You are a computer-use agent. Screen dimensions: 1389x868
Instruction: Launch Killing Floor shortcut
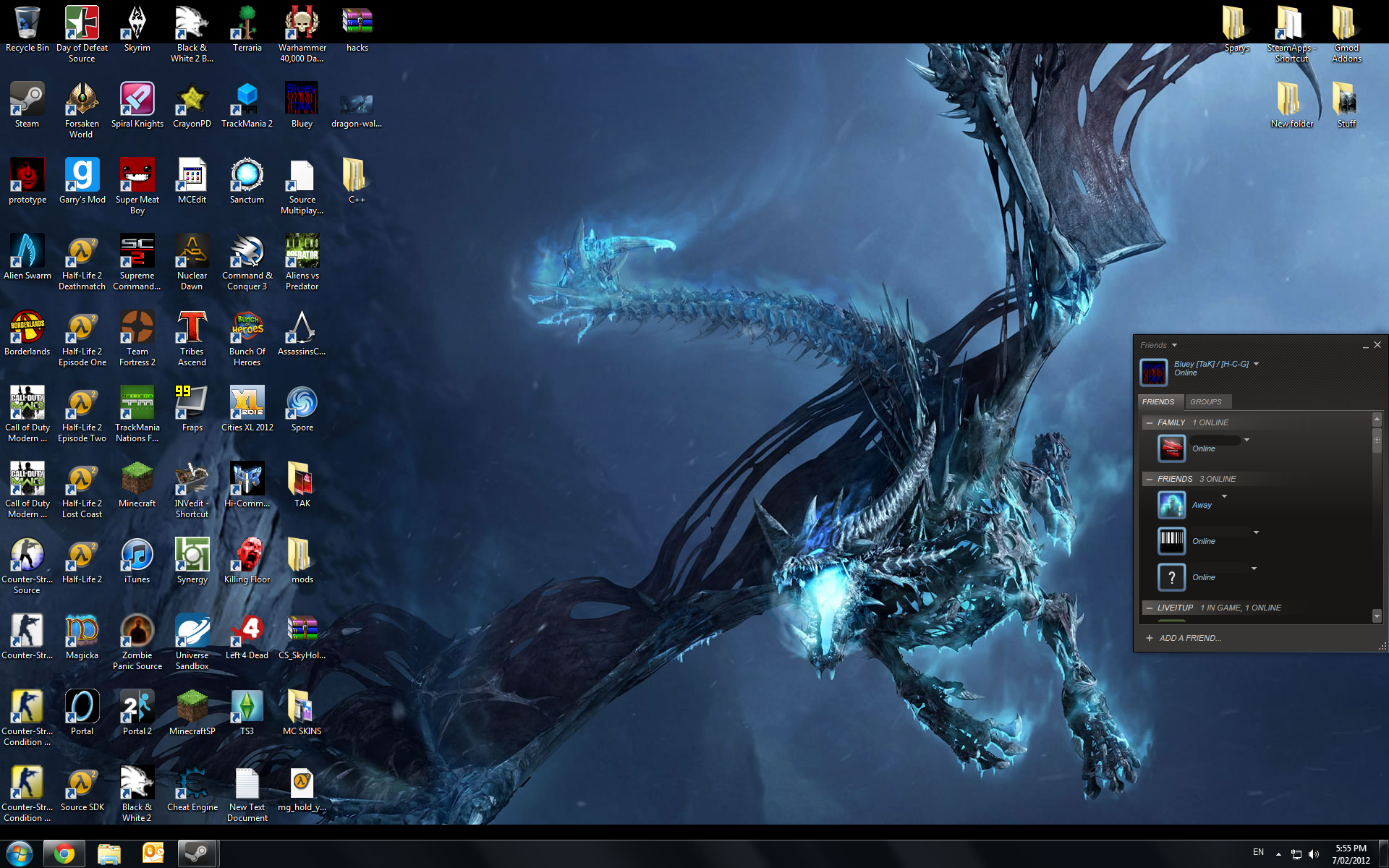(247, 561)
